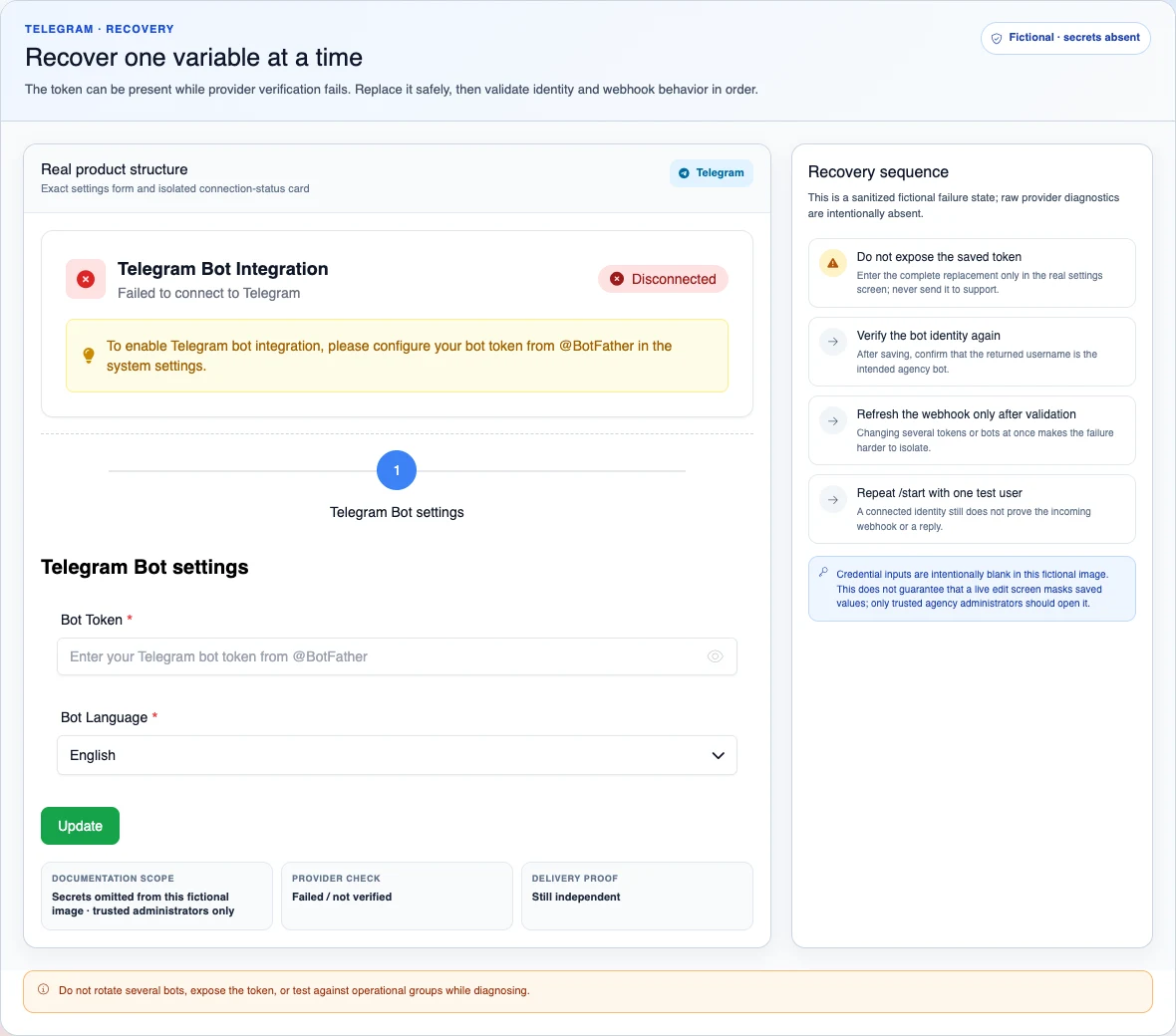Viewport: 1176px width, 1036px height.
Task: Click the red X icon in Disconnected badge
Action: pos(617,279)
